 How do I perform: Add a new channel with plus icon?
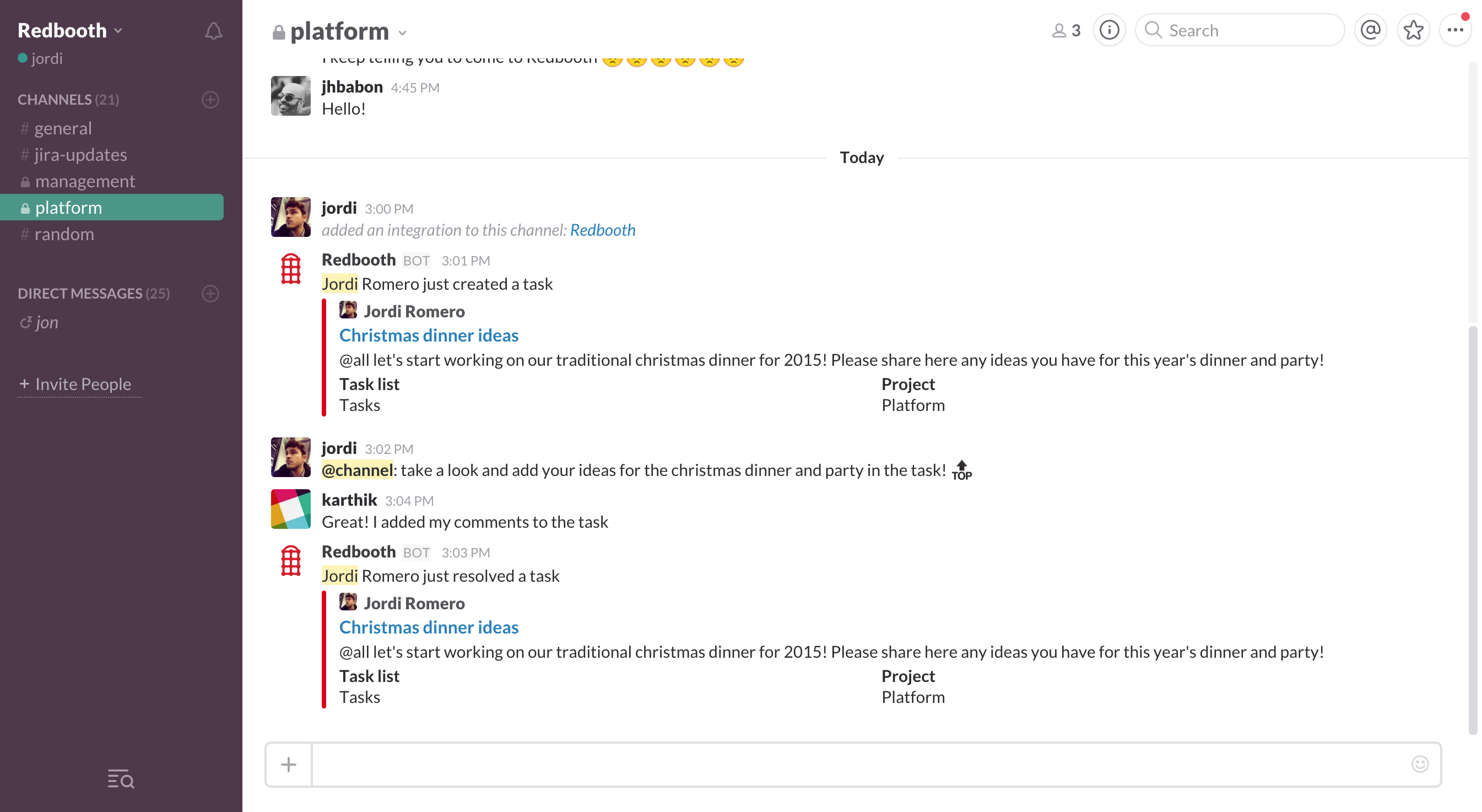point(210,100)
